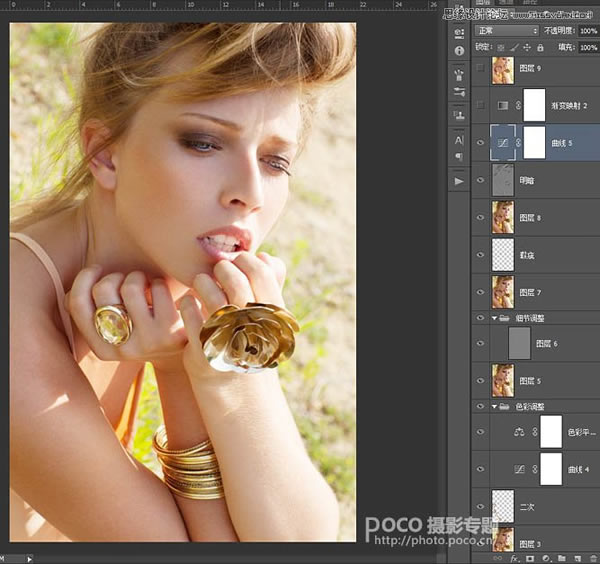Viewport: 600px width, 564px height.
Task: Select the 二次 layer
Action: tap(536, 507)
